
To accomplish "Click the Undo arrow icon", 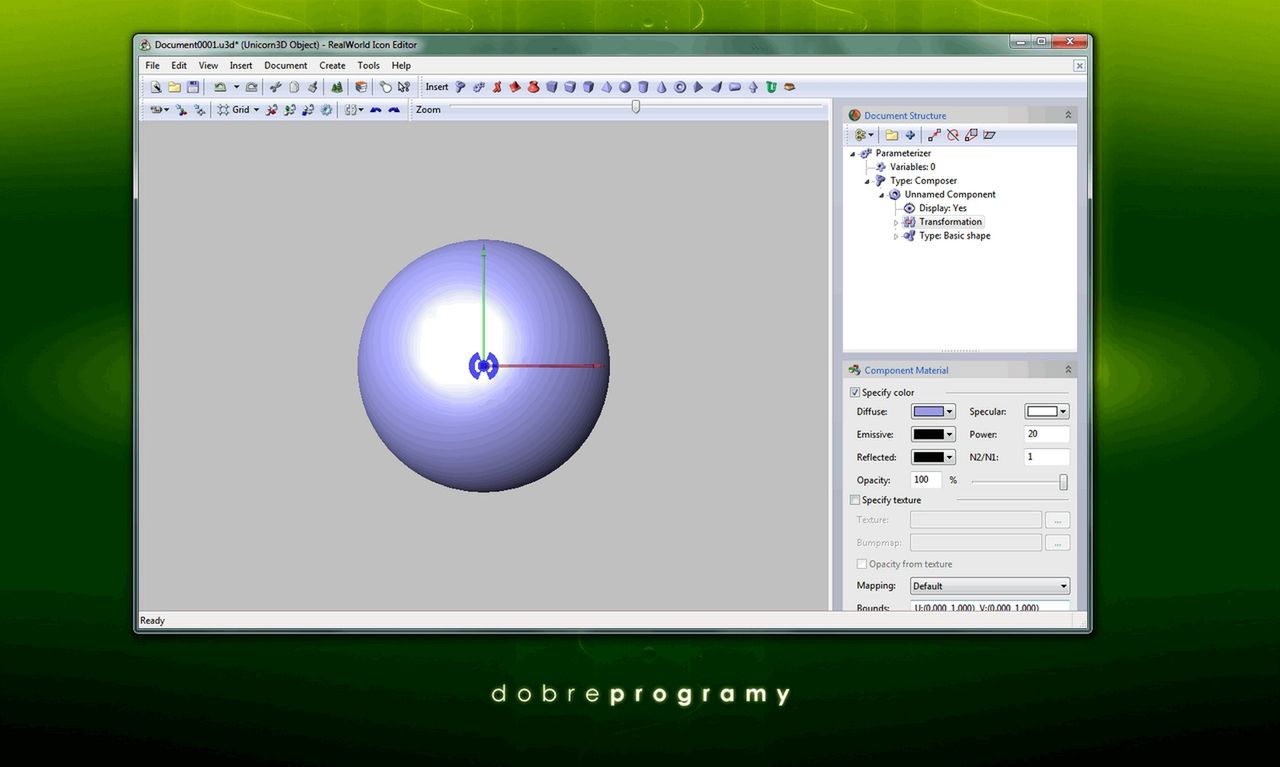I will point(220,87).
